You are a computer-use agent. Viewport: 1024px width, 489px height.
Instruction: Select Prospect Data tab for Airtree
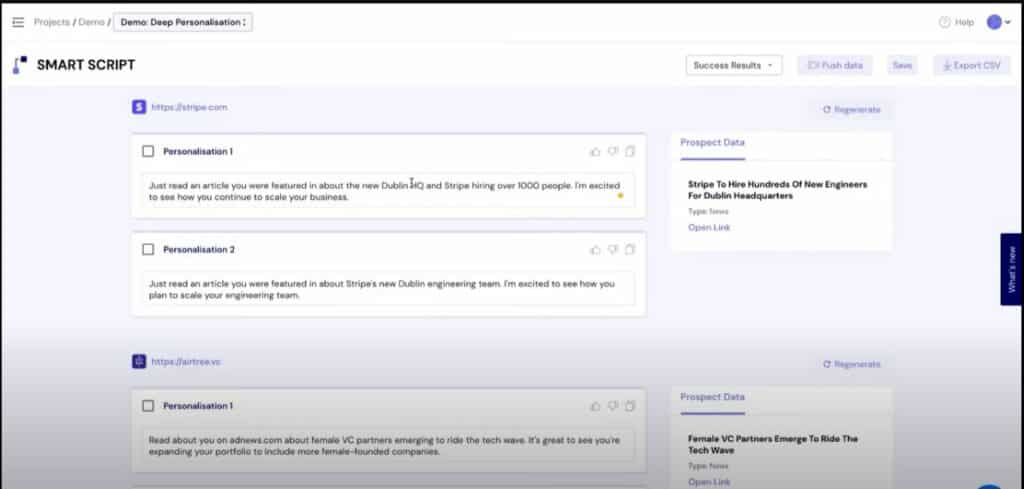point(712,397)
